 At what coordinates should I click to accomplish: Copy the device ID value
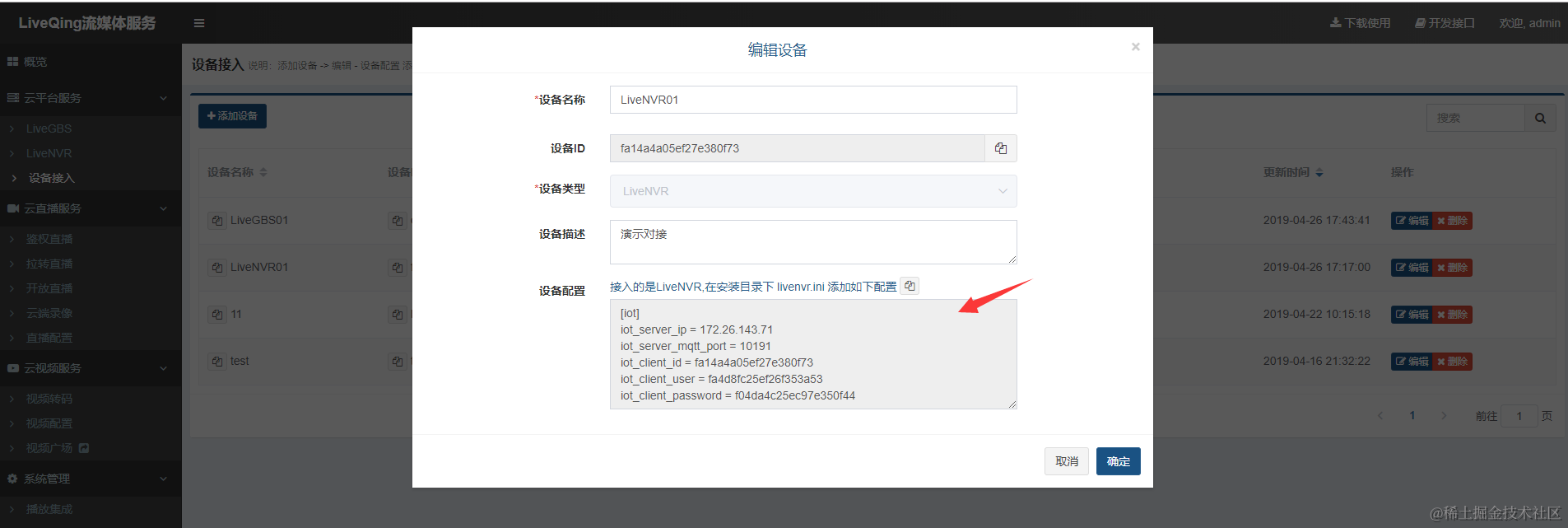click(1001, 148)
